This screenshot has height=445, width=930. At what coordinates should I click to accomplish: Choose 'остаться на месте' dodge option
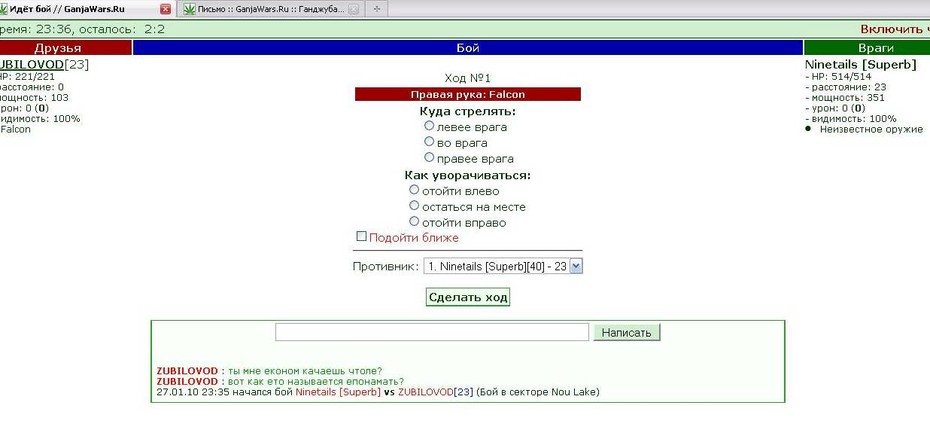414,206
